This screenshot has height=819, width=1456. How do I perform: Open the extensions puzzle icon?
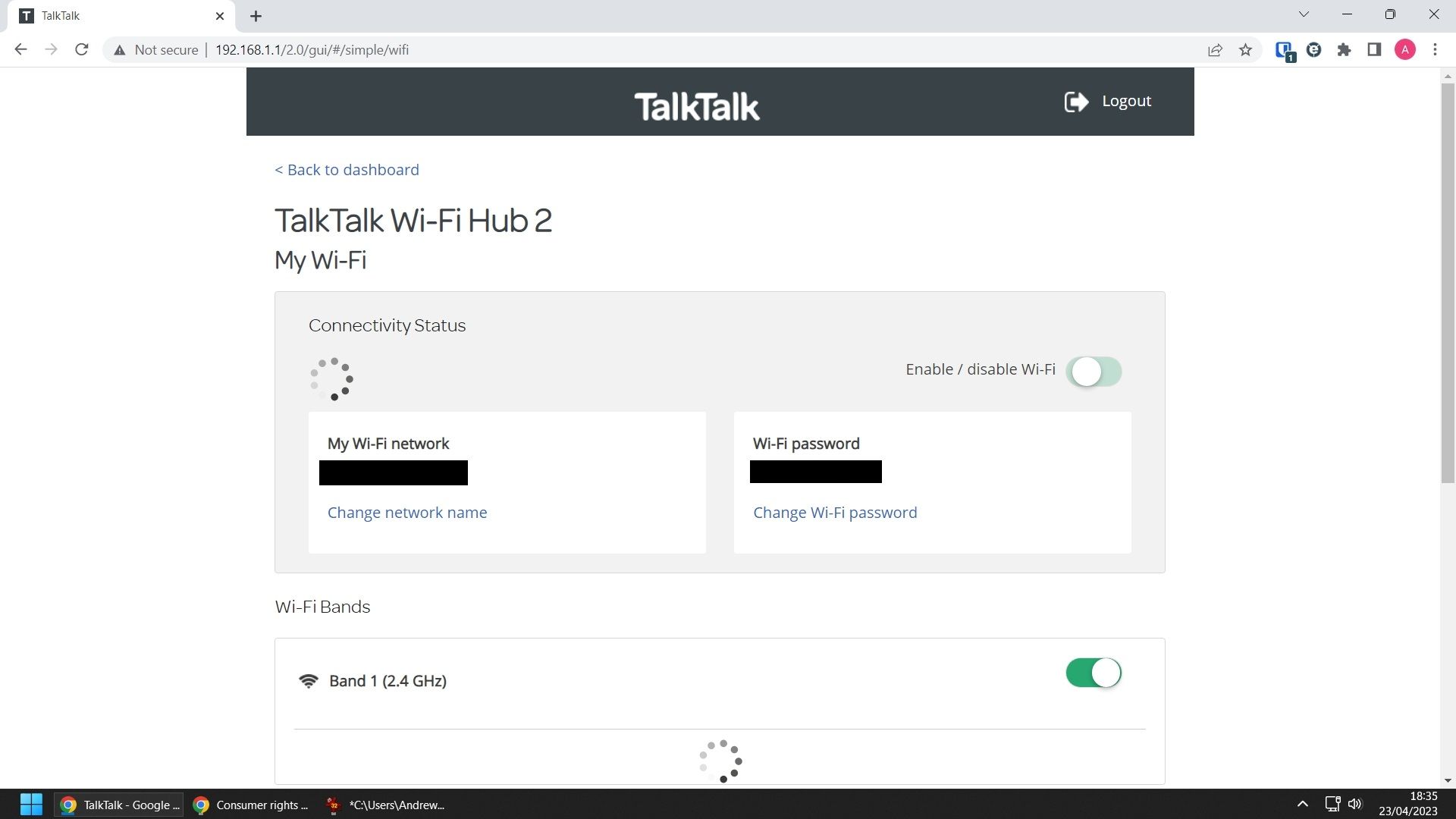[1344, 50]
